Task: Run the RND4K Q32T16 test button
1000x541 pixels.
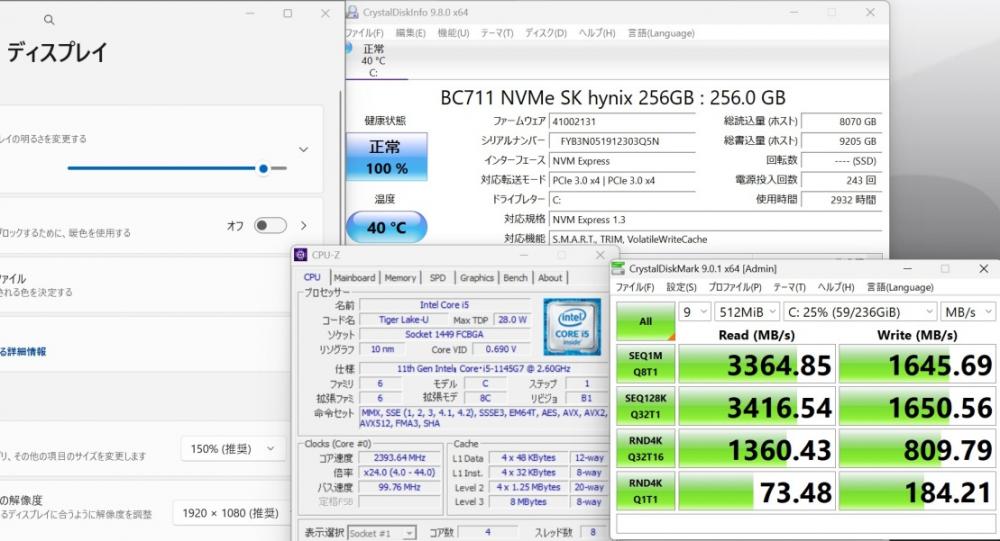Action: 645,448
